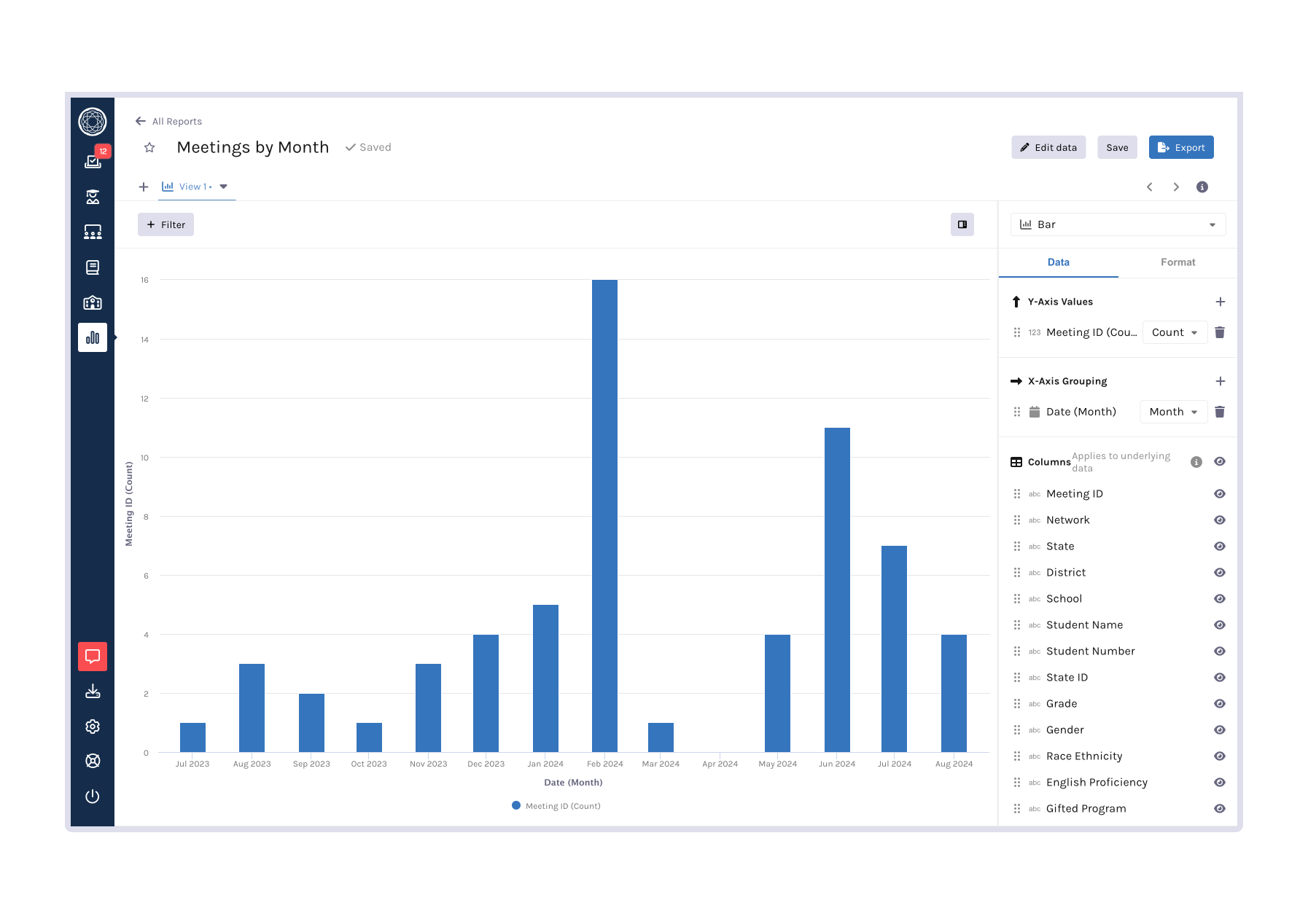This screenshot has height=924, width=1308.
Task: Hide the English Proficiency column
Action: 1220,783
